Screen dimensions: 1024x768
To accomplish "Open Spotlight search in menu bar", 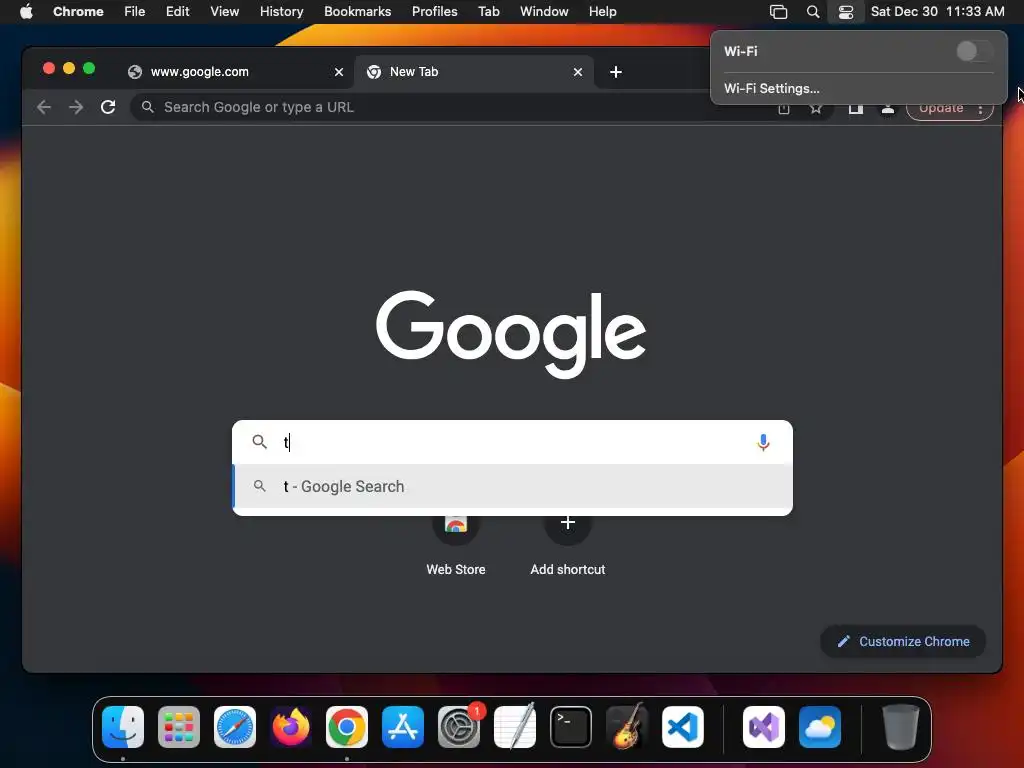I will (812, 12).
